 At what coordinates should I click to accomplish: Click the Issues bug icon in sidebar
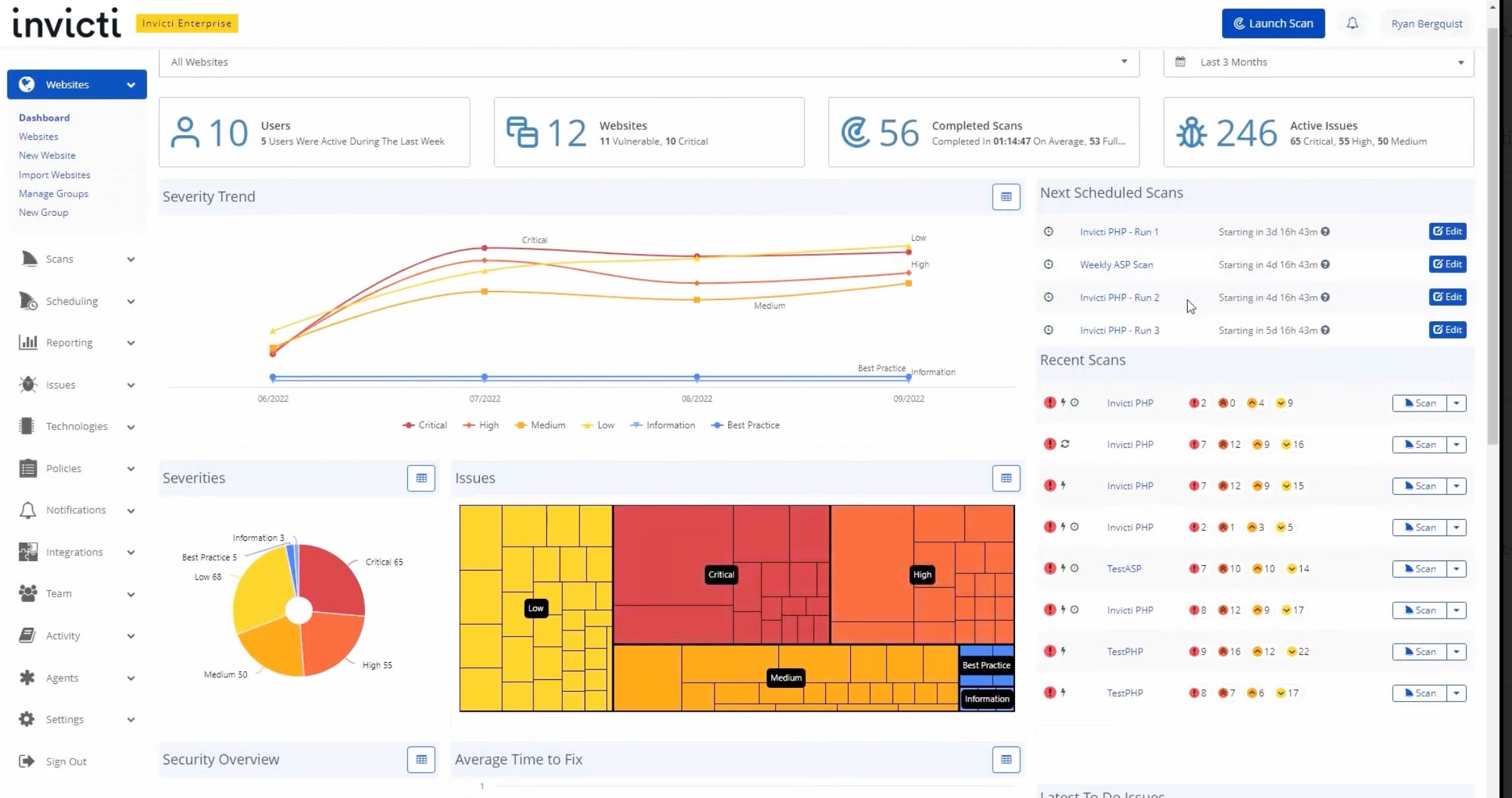pyautogui.click(x=28, y=384)
